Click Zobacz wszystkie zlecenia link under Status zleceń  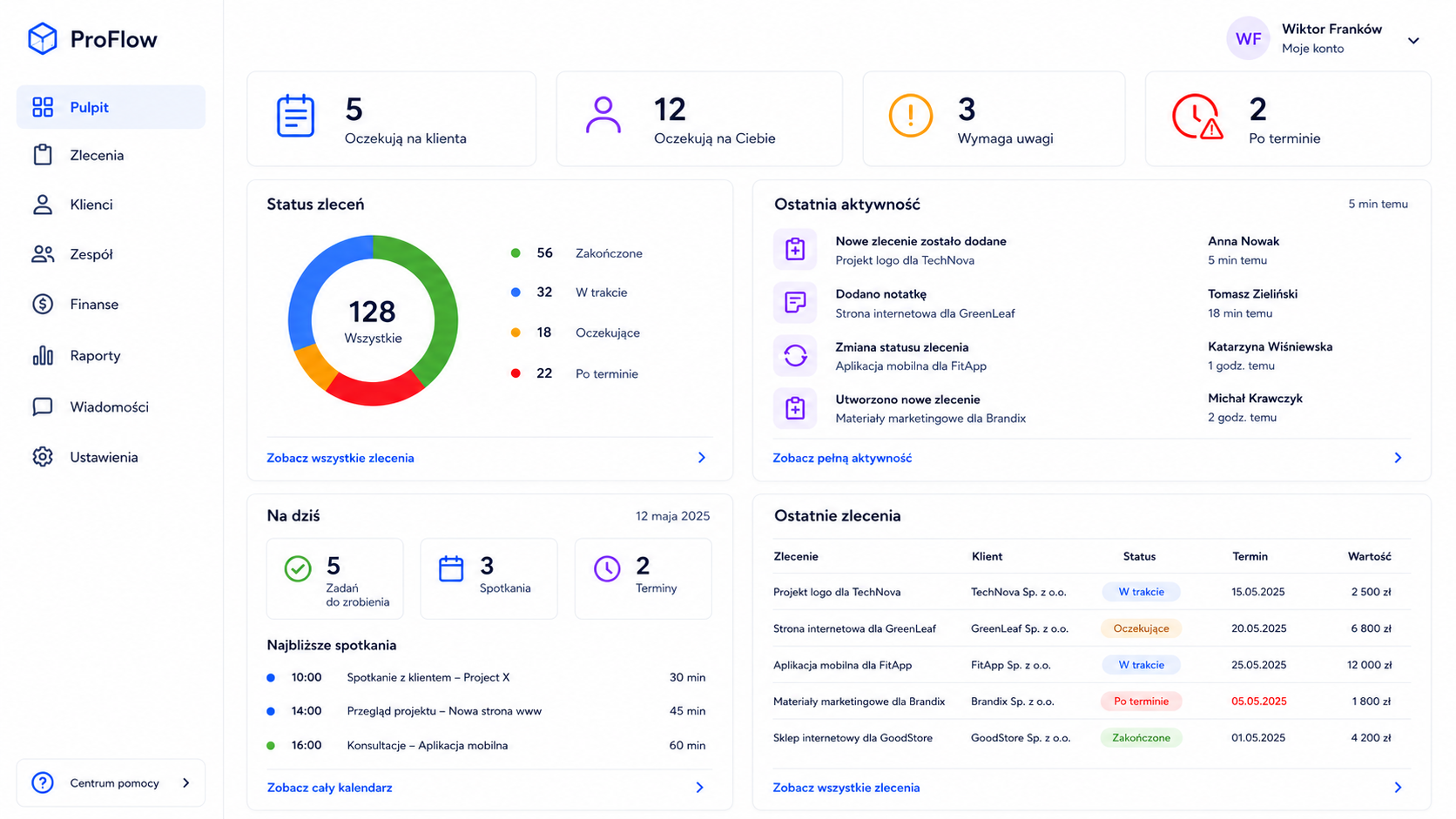[340, 458]
